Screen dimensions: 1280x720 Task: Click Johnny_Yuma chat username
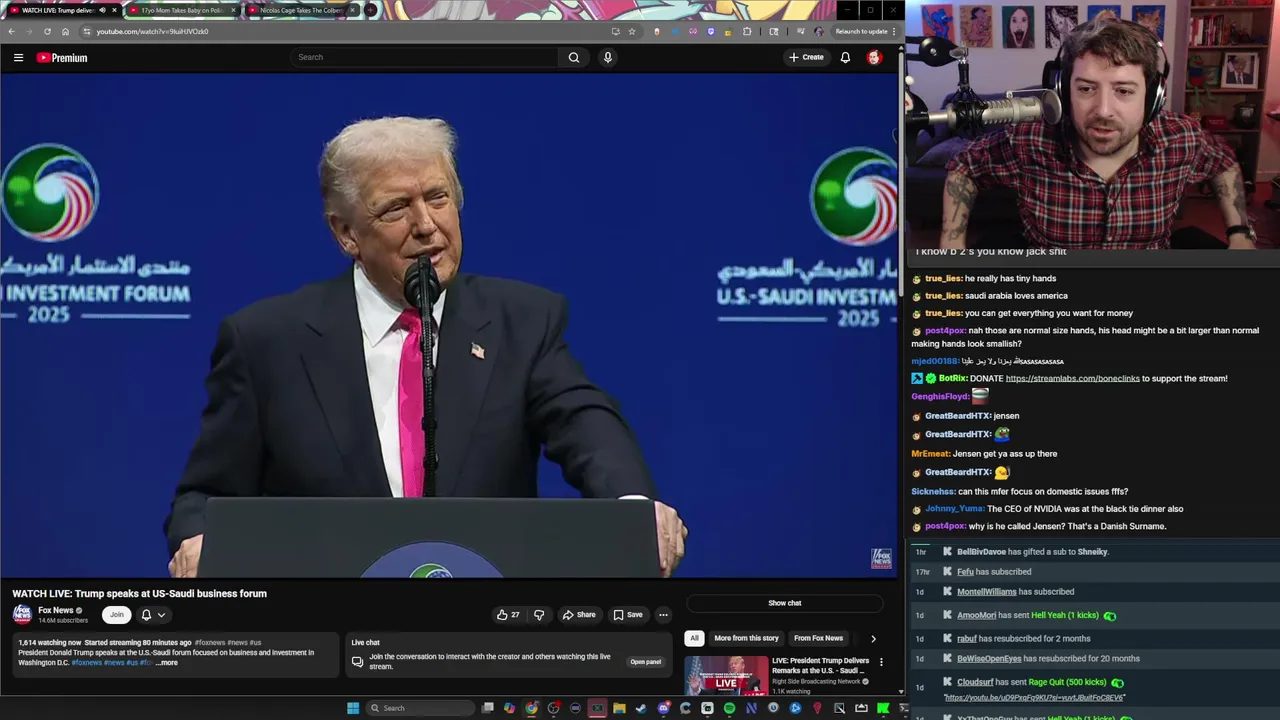tap(954, 509)
